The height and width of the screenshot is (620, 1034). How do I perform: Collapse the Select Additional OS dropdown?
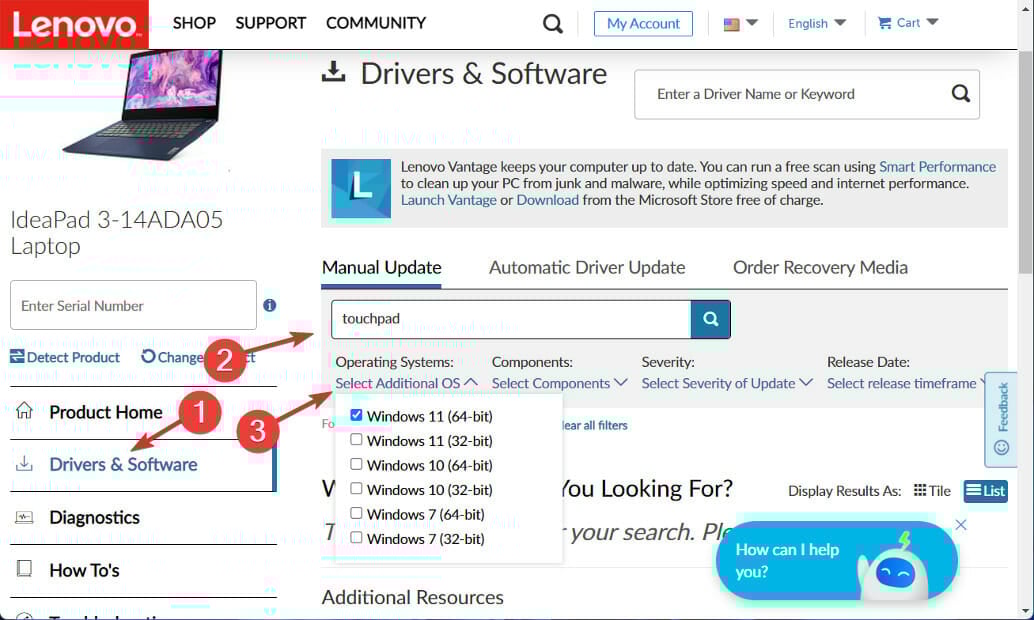[406, 383]
